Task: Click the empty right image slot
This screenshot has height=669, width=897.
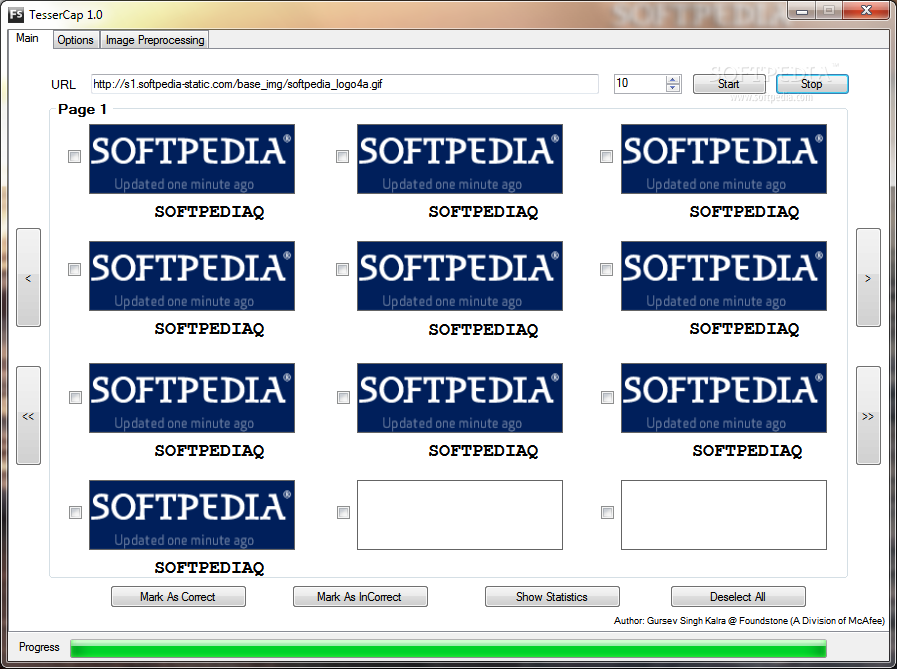Action: (x=724, y=515)
